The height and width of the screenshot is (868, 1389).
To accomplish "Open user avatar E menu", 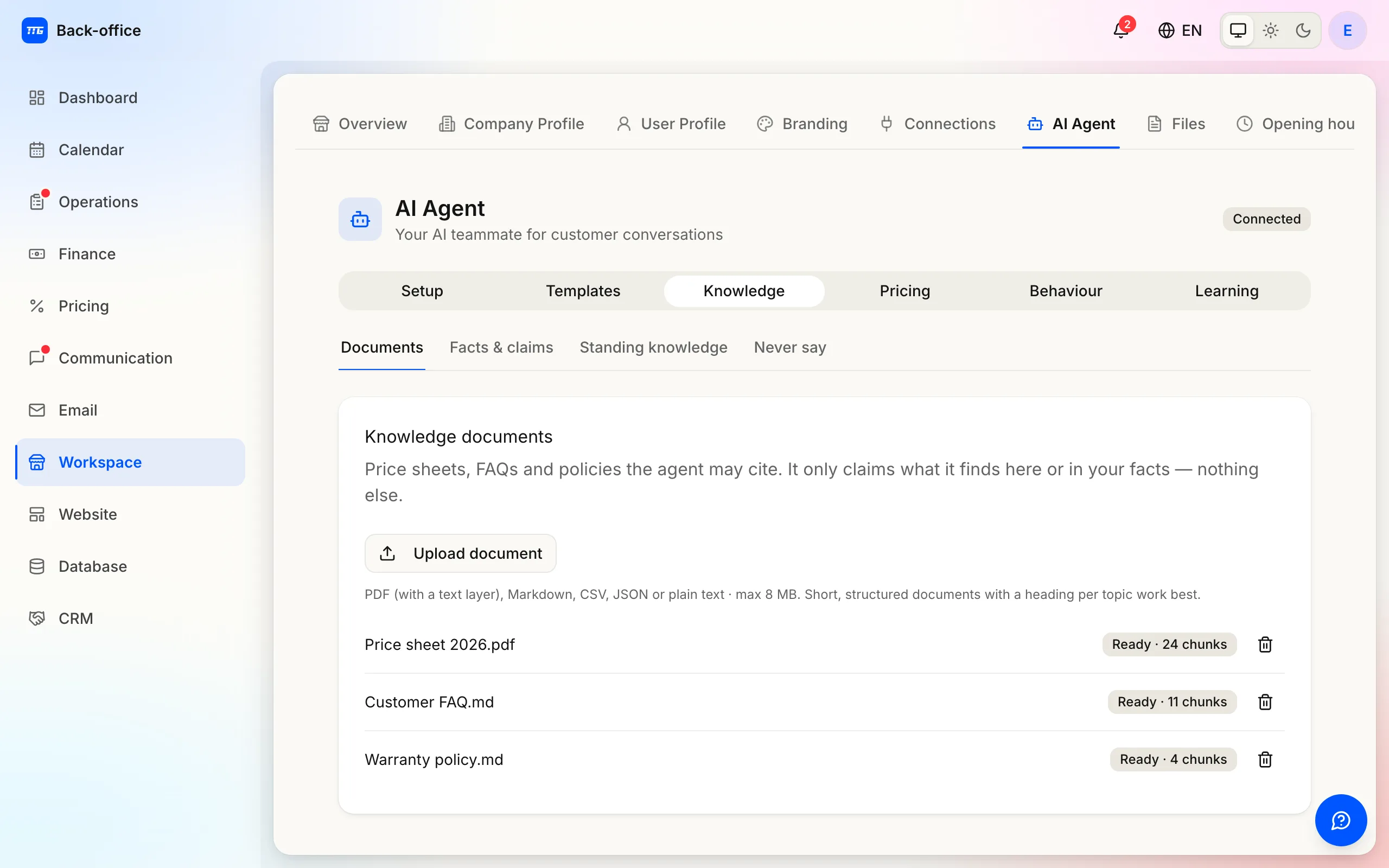I will [x=1347, y=30].
